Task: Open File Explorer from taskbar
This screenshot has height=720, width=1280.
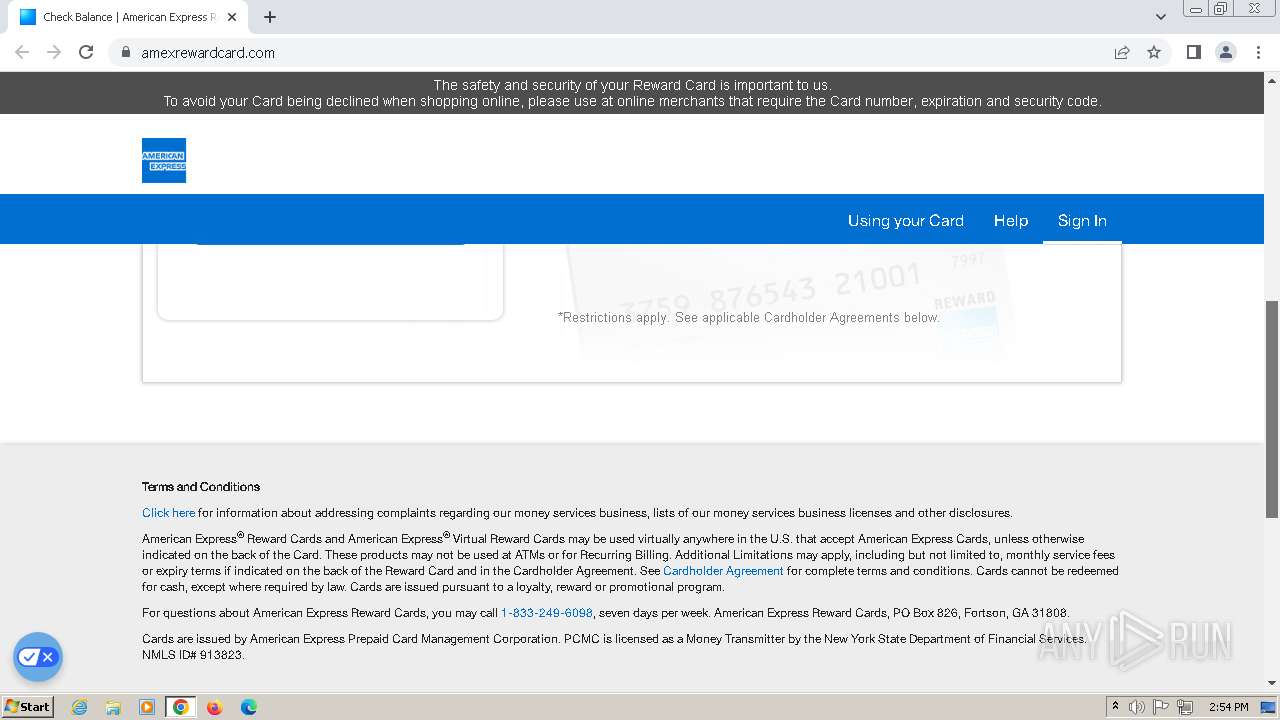Action: point(113,707)
